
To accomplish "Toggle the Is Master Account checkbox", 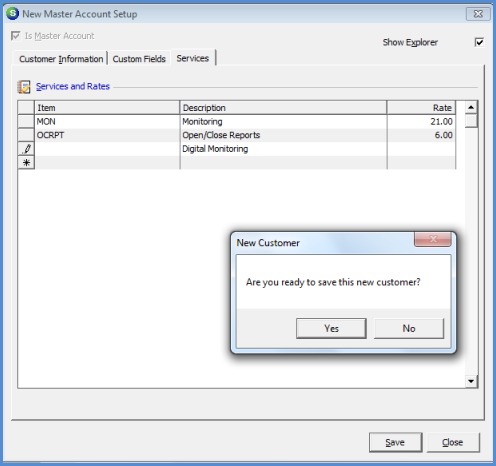I will 15,35.
